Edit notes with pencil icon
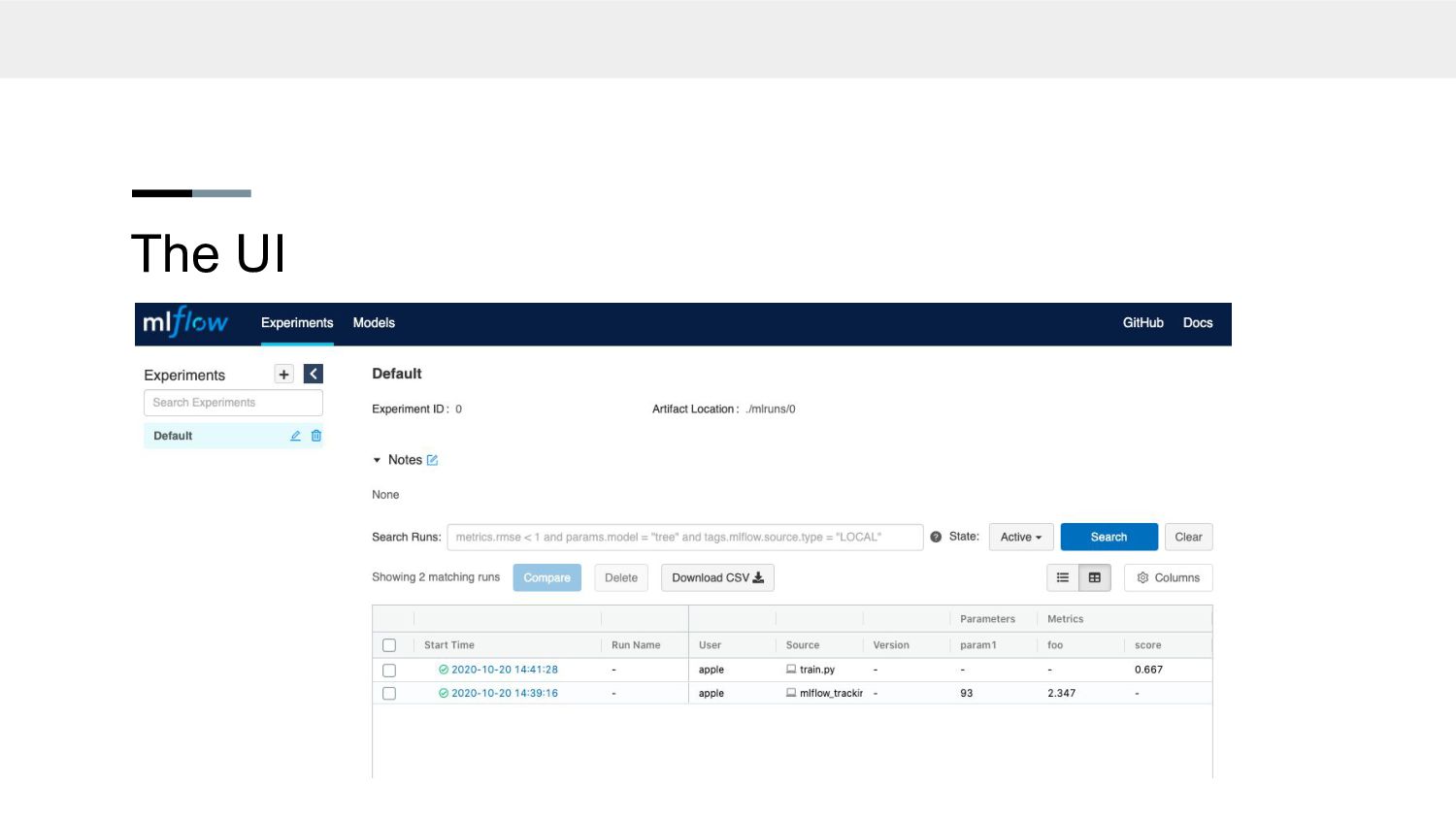The height and width of the screenshot is (819, 1456). [432, 460]
